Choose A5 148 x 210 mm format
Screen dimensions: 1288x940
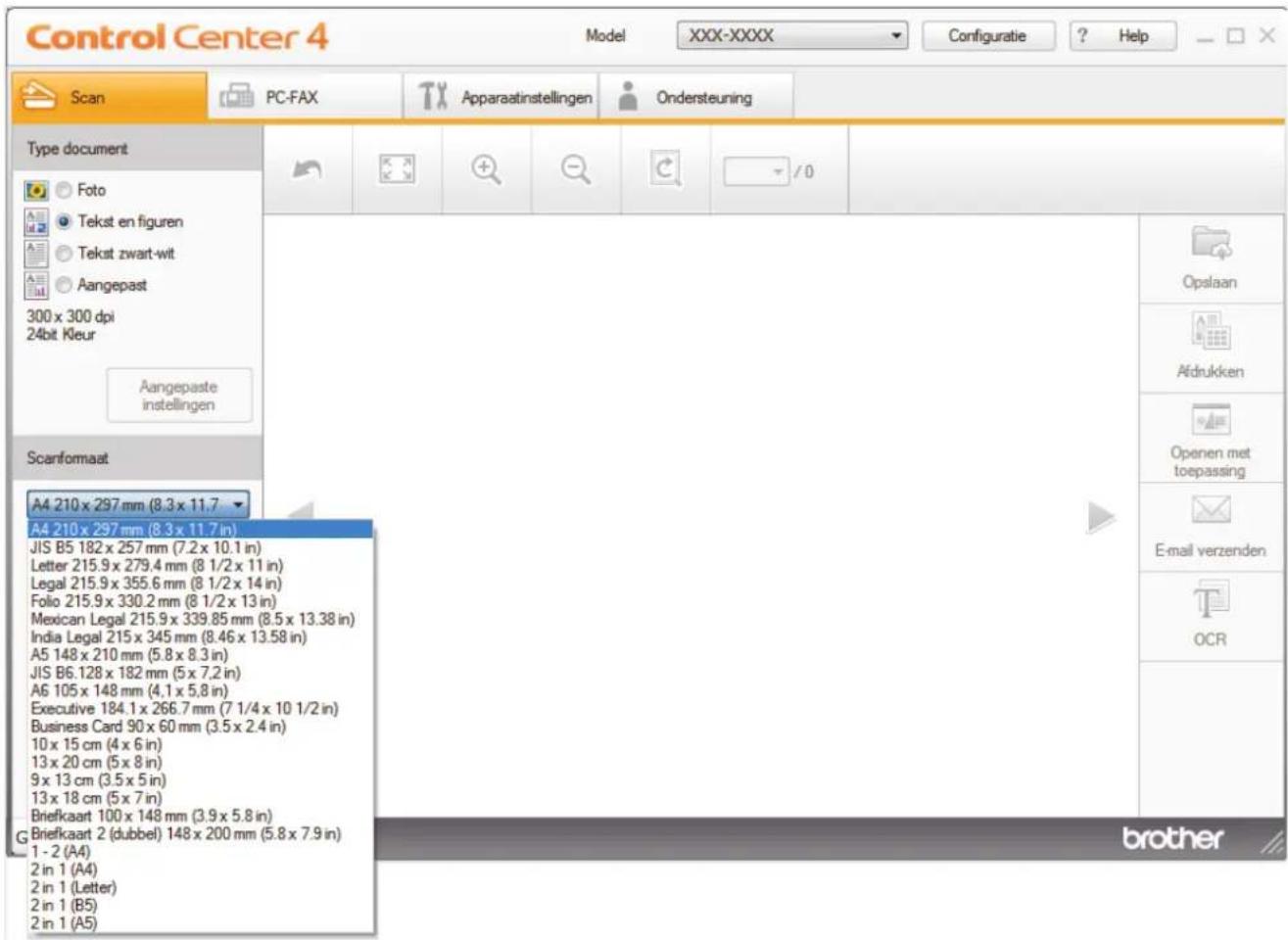coord(201,654)
